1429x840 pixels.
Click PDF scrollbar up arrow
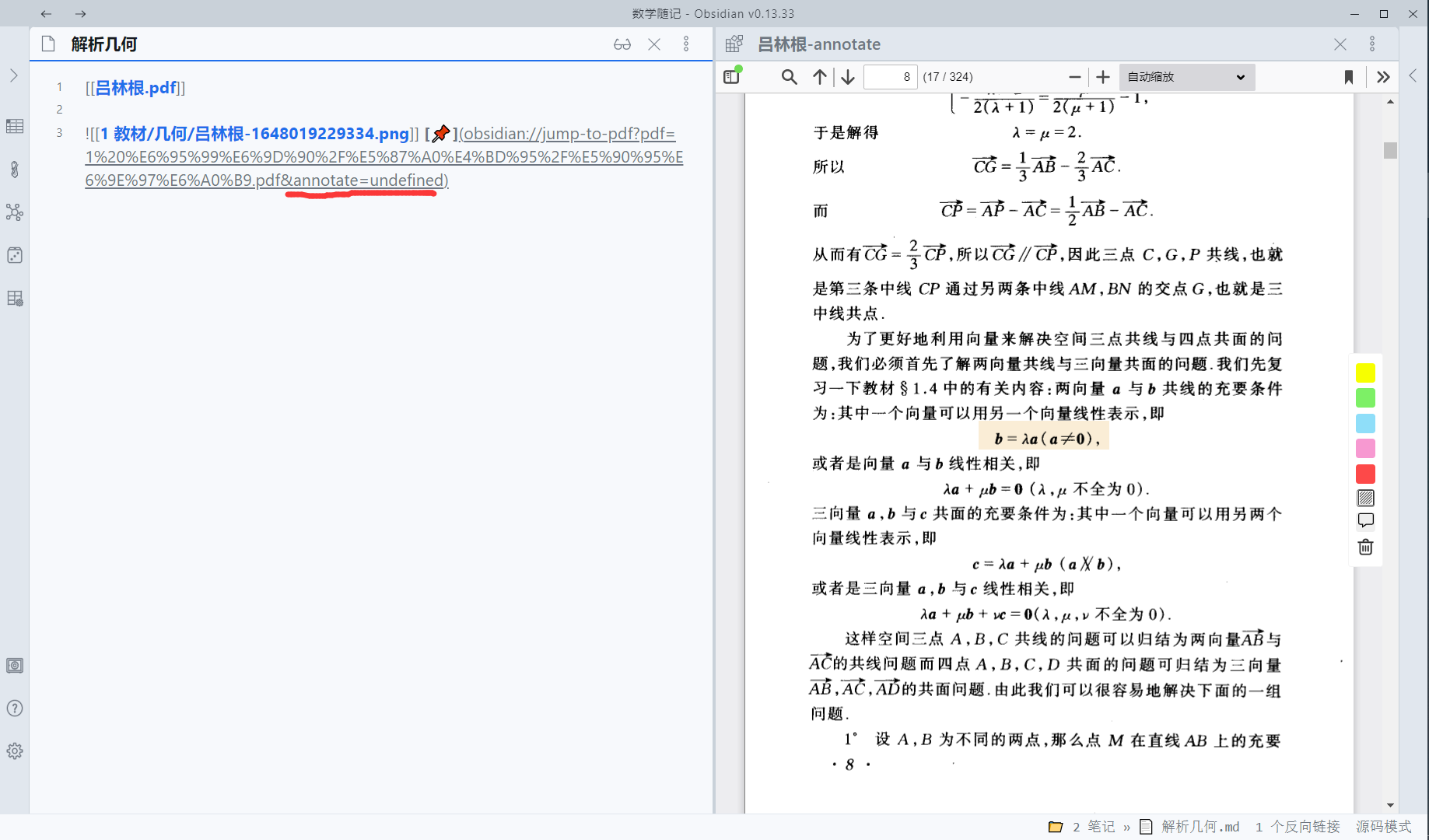[x=1390, y=102]
